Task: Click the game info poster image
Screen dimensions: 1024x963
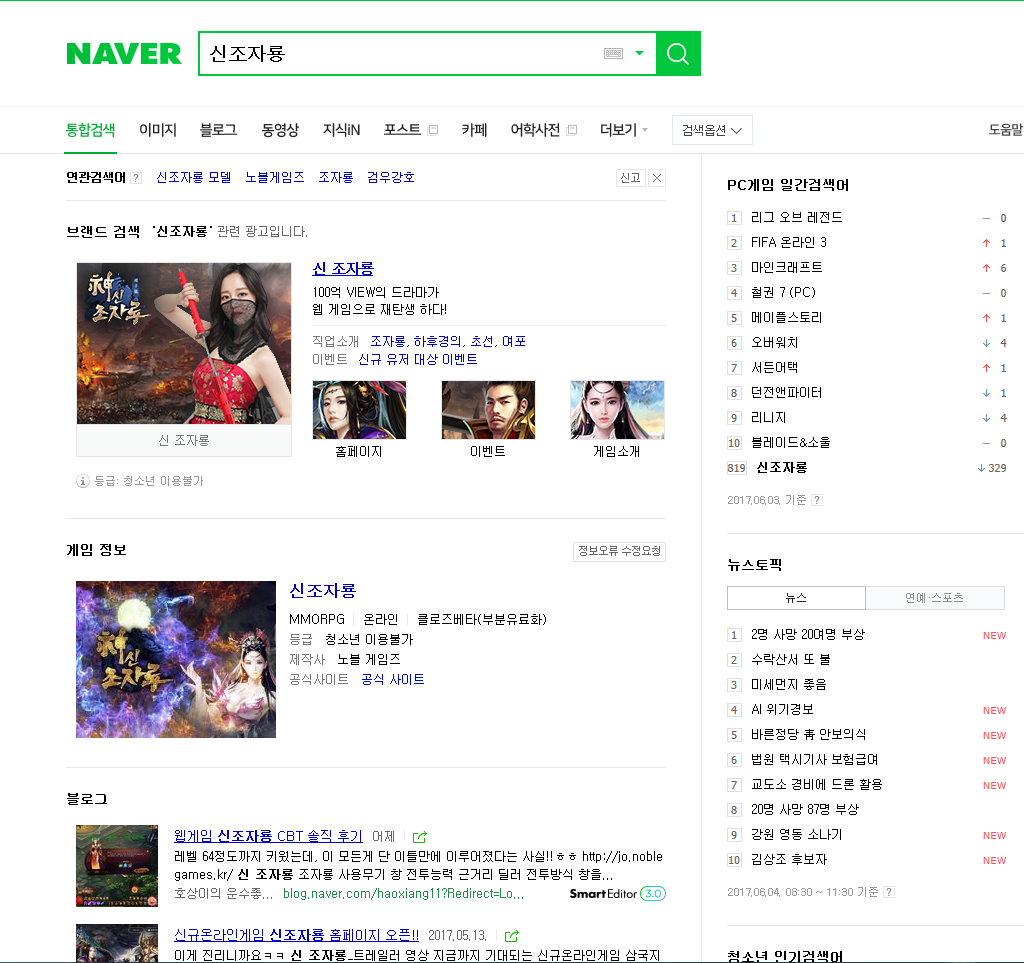Action: [x=176, y=659]
